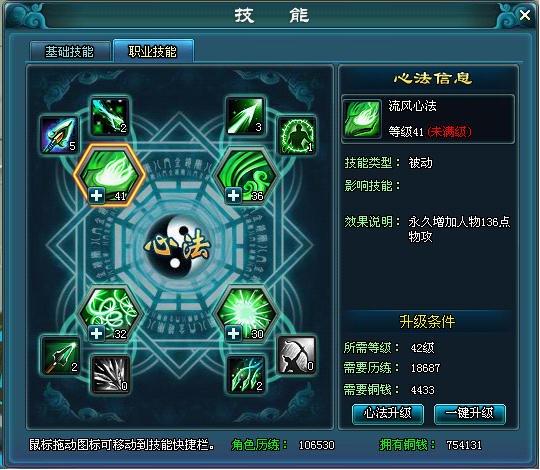This screenshot has width=540, height=470.
Task: Click plus button on level 30 心法
Action: (233, 334)
